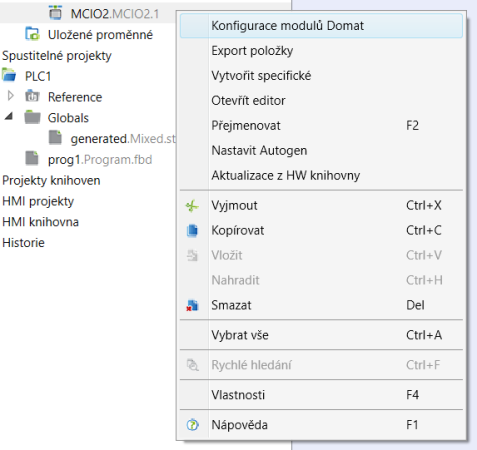
Task: Click the HMI projekty tree section
Action: tap(38, 201)
